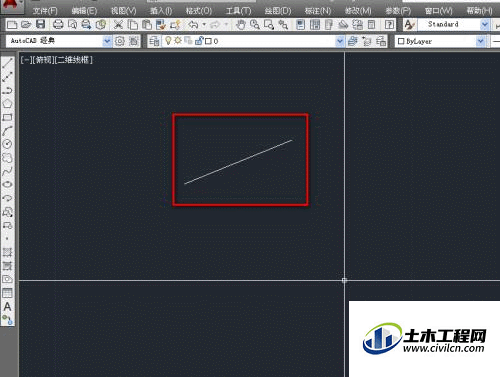Select the Multiline Text A tool

tap(7, 307)
